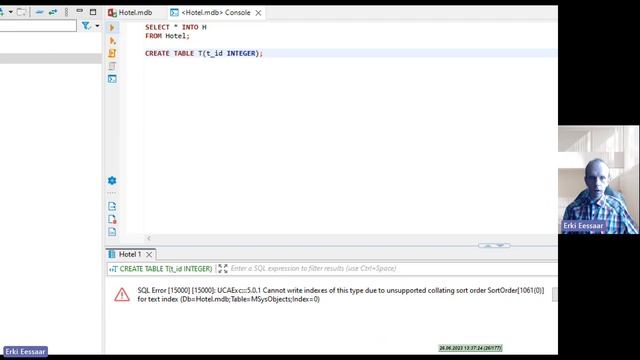Image resolution: width=640 pixels, height=360 pixels.
Task: Click Erki Eessaar's video thumbnail
Action: [598, 180]
